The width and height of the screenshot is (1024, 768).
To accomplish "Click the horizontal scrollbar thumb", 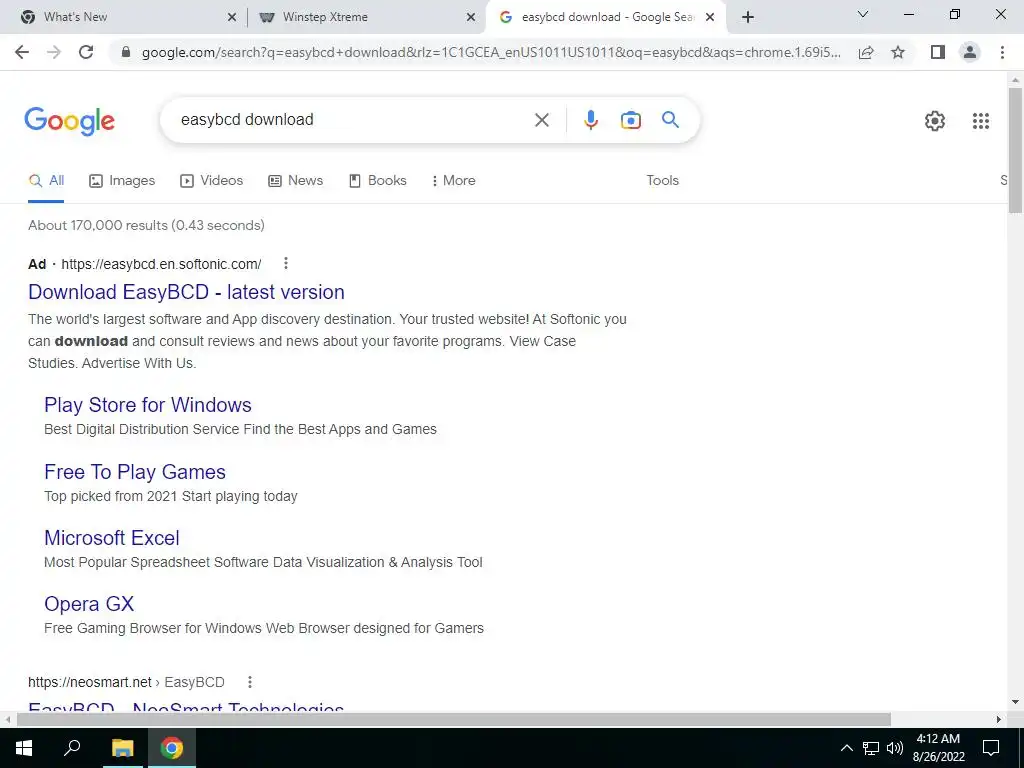I will (454, 719).
